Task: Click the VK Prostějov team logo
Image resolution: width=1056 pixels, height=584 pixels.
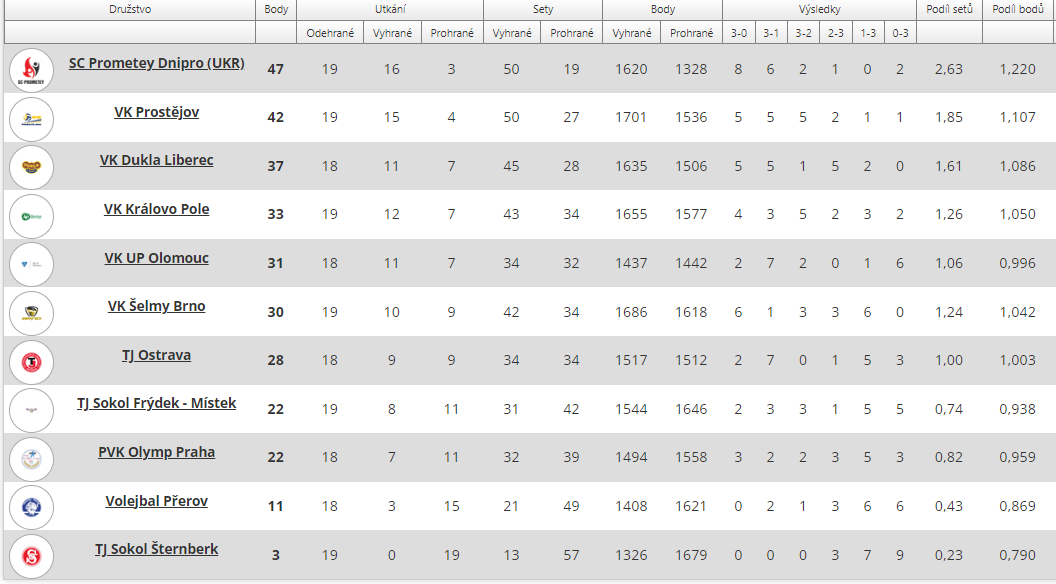Action: click(32, 119)
